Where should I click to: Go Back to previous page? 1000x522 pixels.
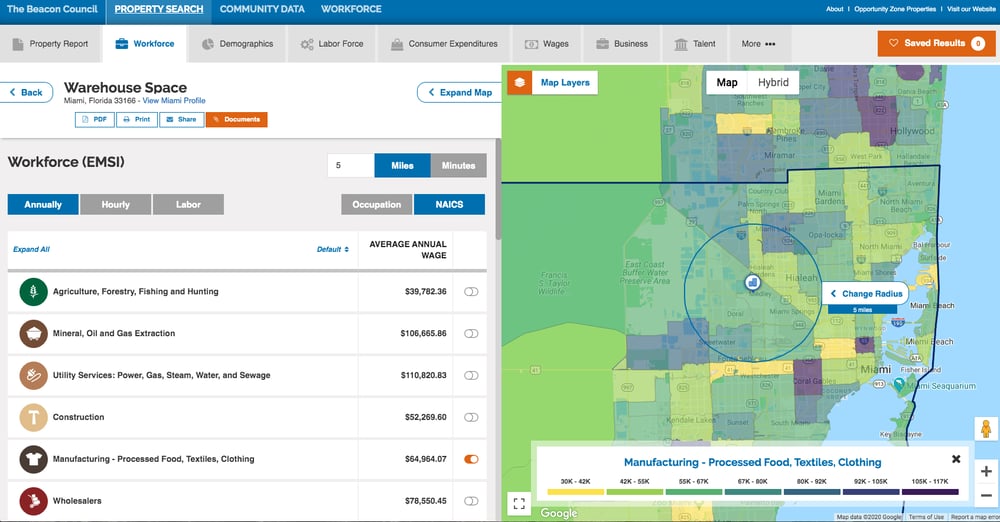(26, 93)
